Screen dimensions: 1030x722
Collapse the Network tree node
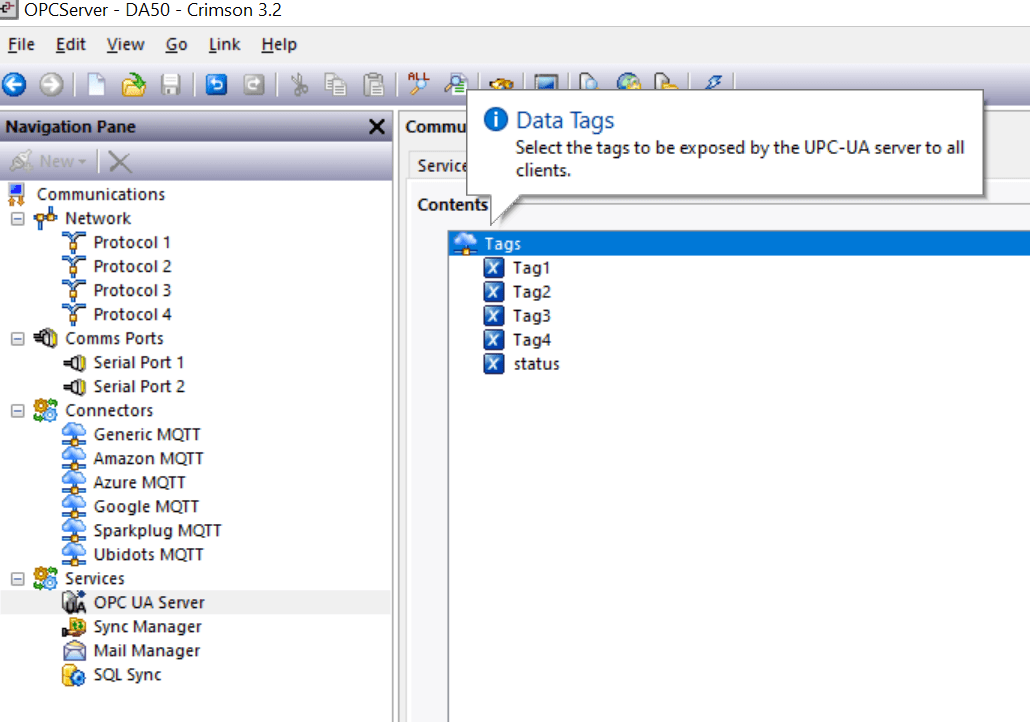(x=18, y=219)
